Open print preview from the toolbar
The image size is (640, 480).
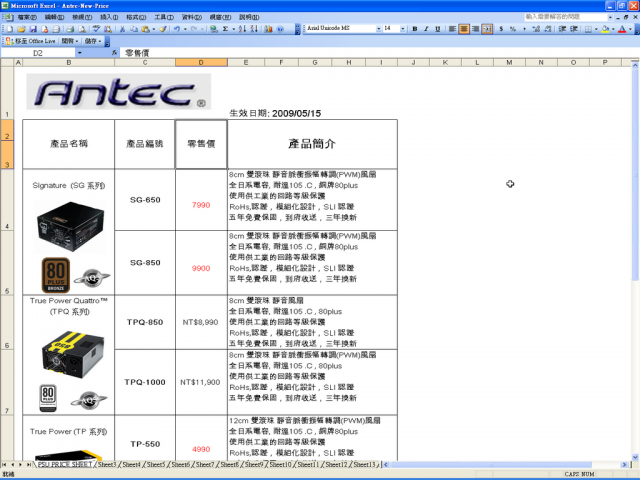82,29
